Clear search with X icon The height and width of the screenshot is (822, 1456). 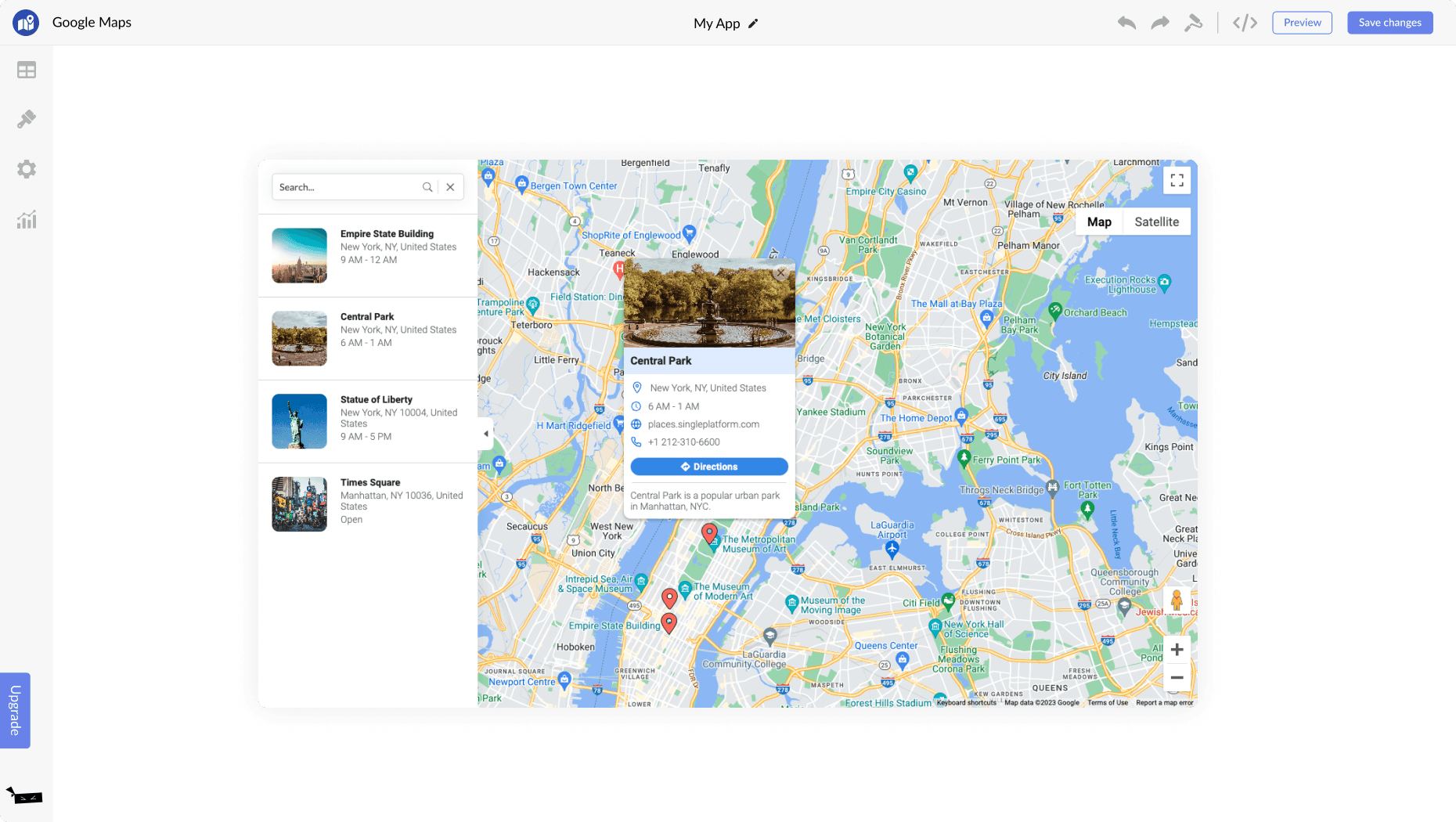(450, 187)
